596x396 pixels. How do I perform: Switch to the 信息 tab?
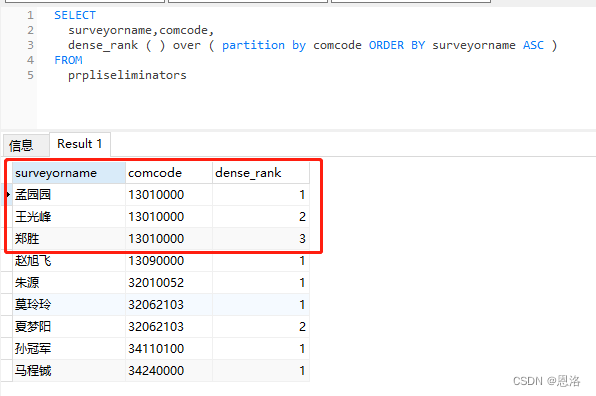pos(26,145)
